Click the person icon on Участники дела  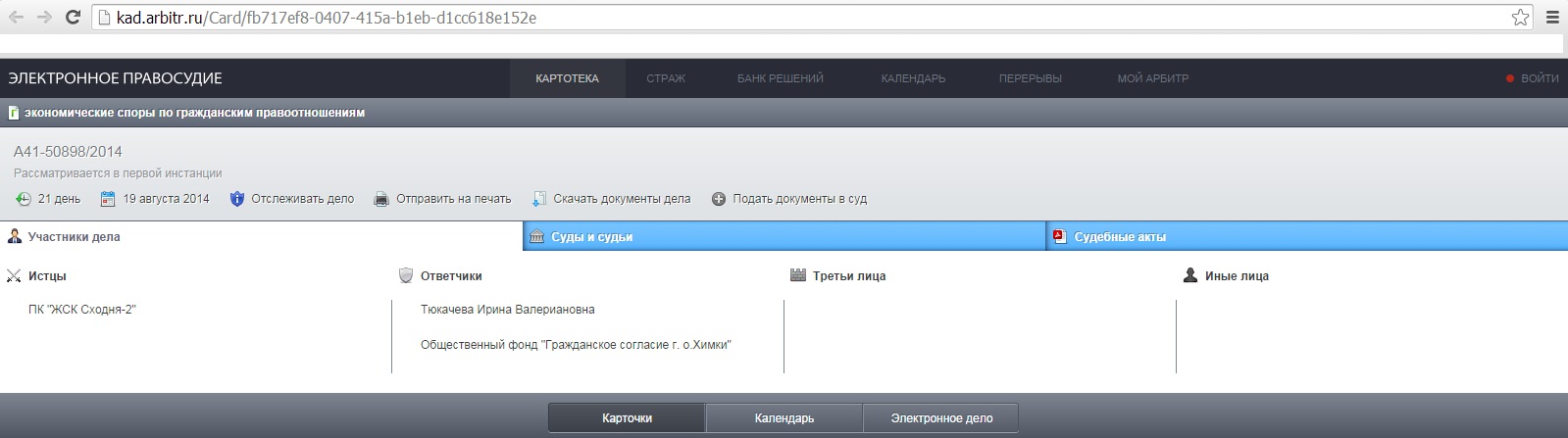(x=14, y=236)
